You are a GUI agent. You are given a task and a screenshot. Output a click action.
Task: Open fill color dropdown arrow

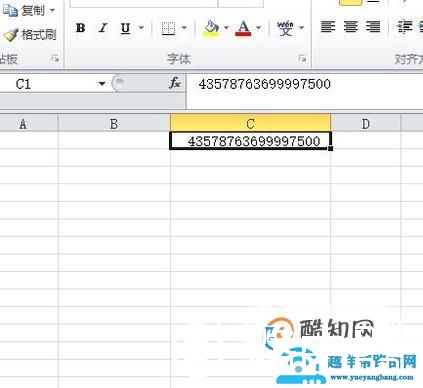[x=226, y=28]
